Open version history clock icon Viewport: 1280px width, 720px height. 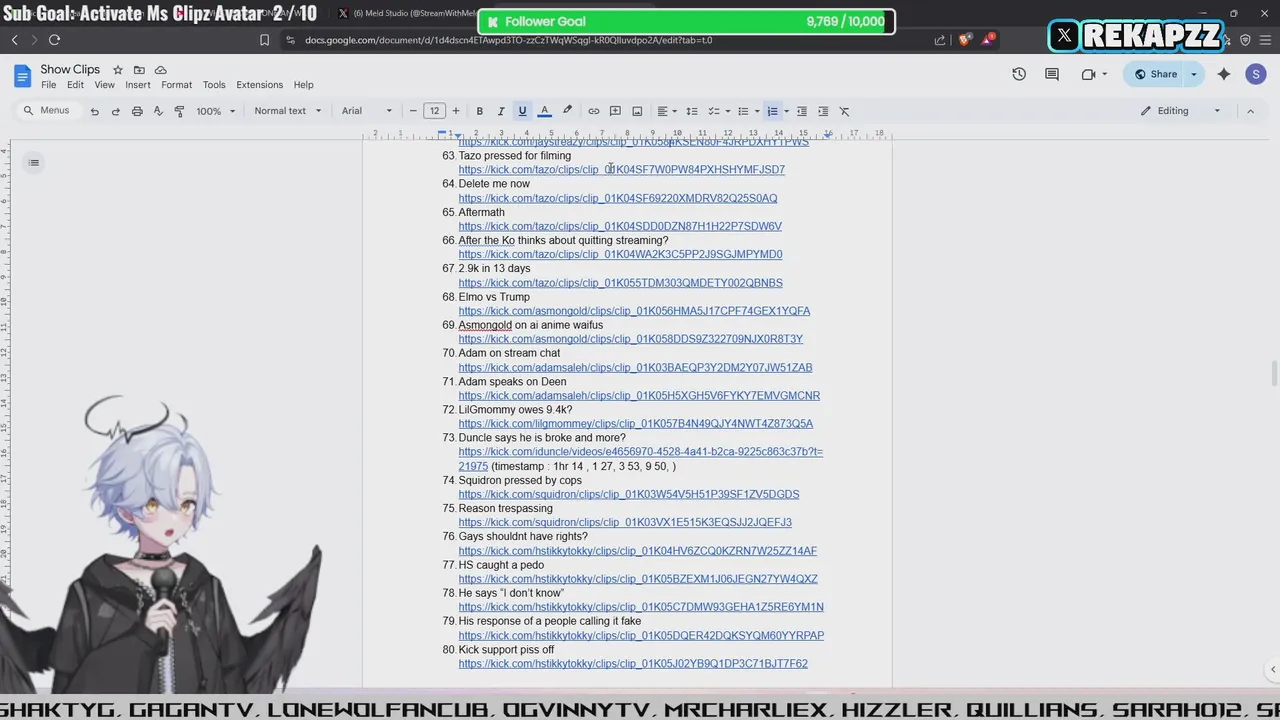1019,74
